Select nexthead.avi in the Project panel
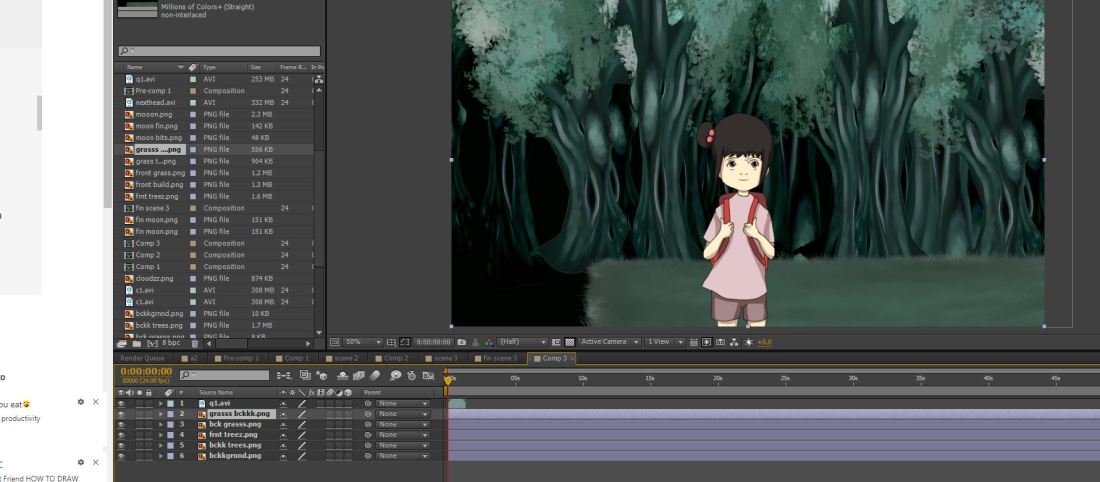The width and height of the screenshot is (1100, 482). click(155, 102)
